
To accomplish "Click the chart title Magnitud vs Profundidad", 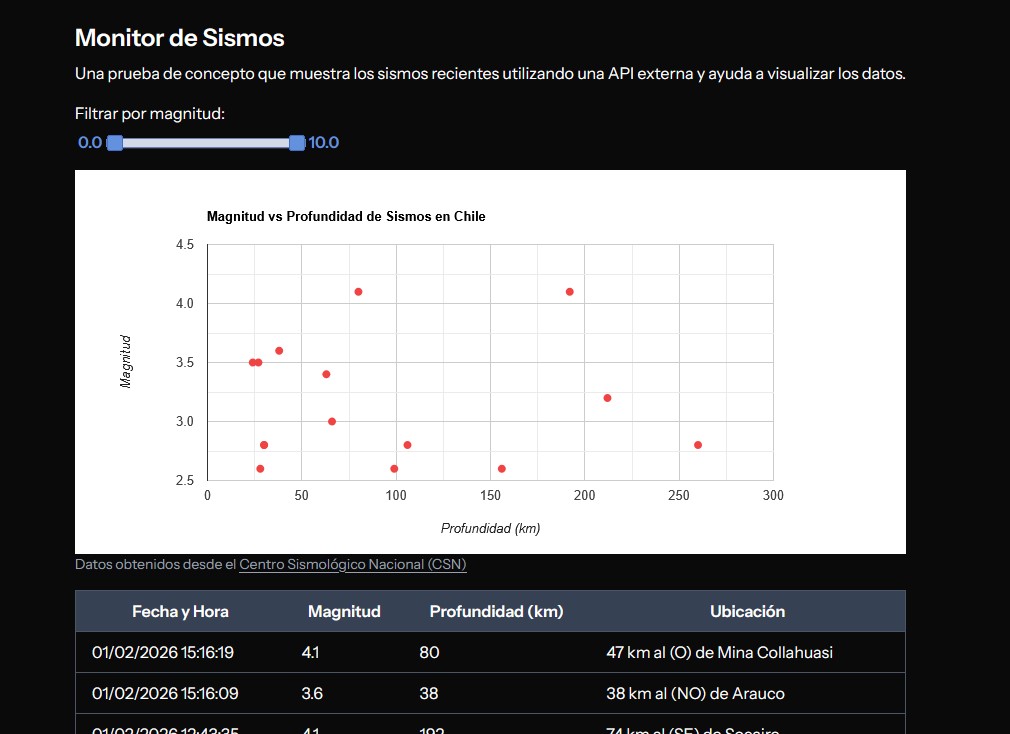I will pos(346,216).
